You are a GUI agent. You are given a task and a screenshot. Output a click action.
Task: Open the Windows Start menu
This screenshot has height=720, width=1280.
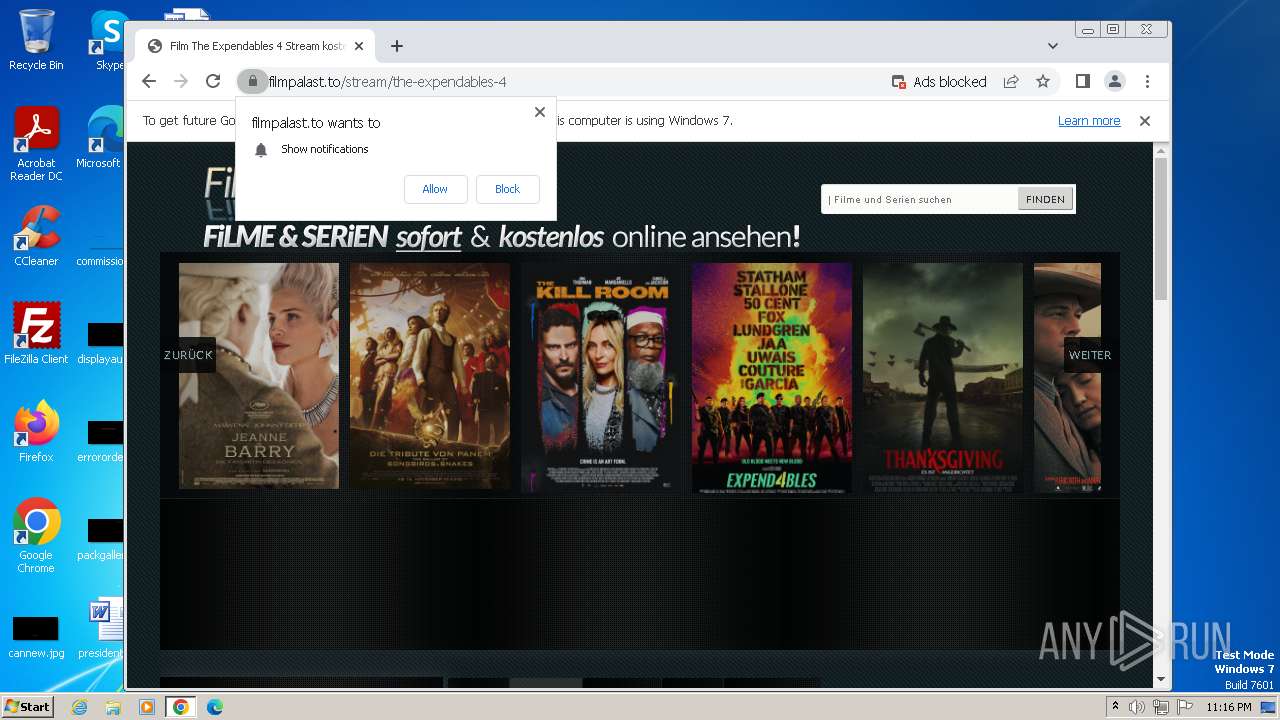(x=27, y=707)
